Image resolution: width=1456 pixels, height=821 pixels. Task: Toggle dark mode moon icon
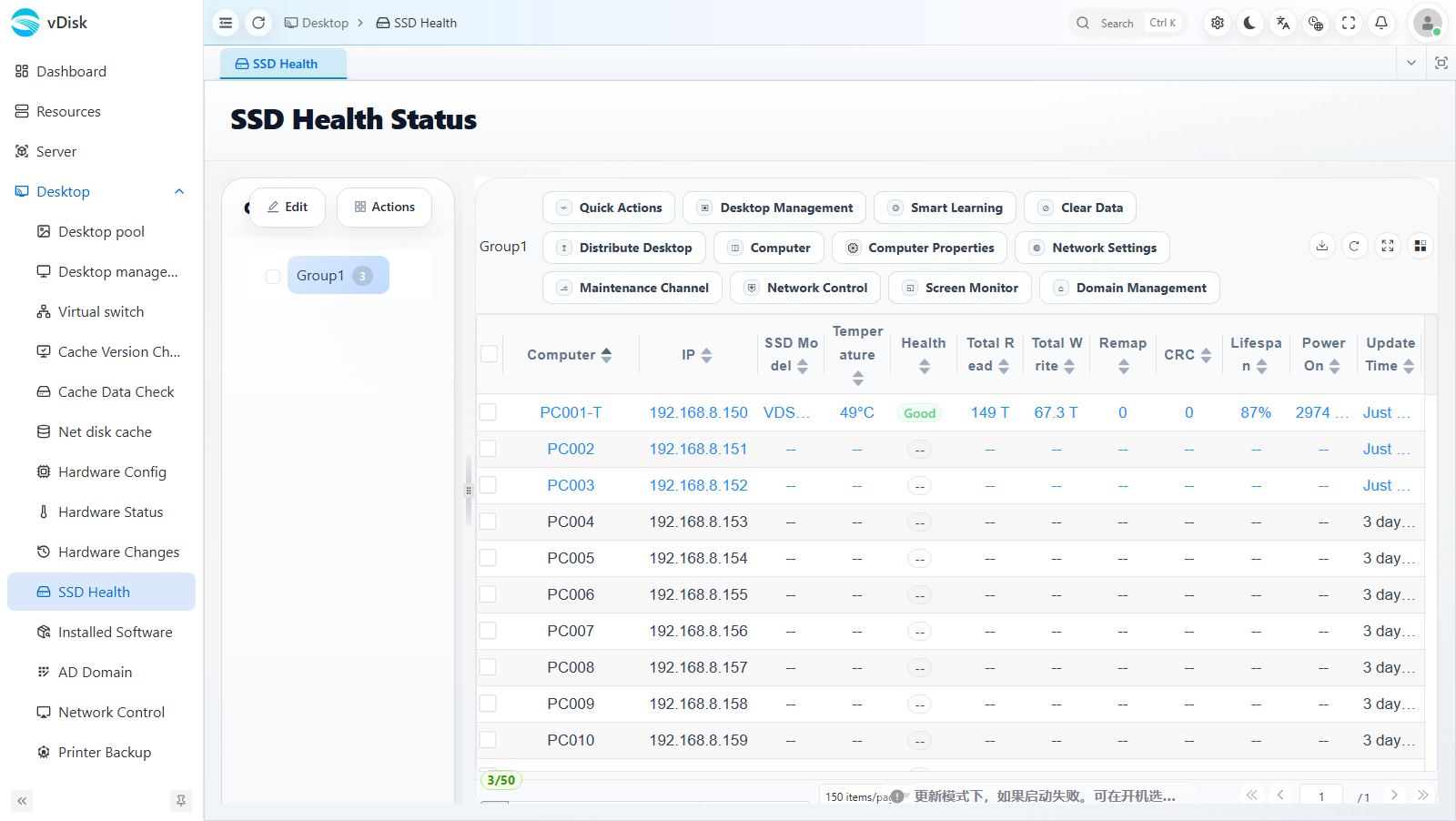click(1249, 23)
